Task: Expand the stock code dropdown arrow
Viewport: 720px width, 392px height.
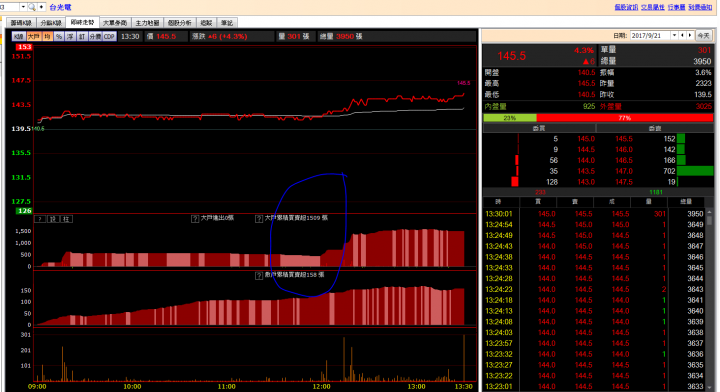Action: pos(23,7)
